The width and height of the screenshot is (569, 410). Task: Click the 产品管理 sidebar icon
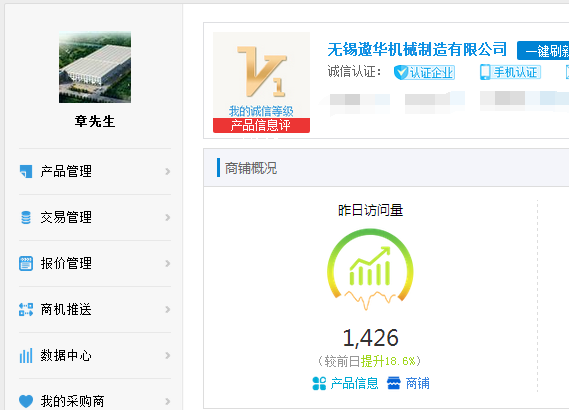coord(26,171)
